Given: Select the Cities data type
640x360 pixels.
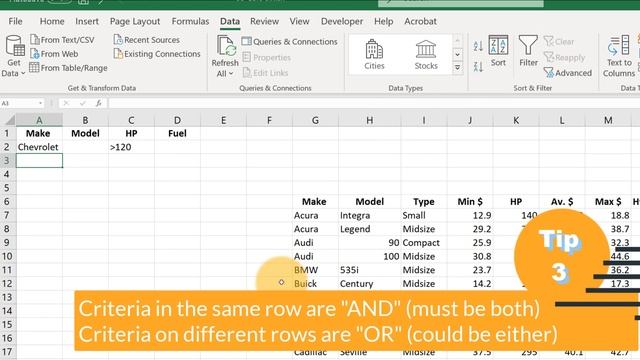Looking at the screenshot, I should (374, 55).
